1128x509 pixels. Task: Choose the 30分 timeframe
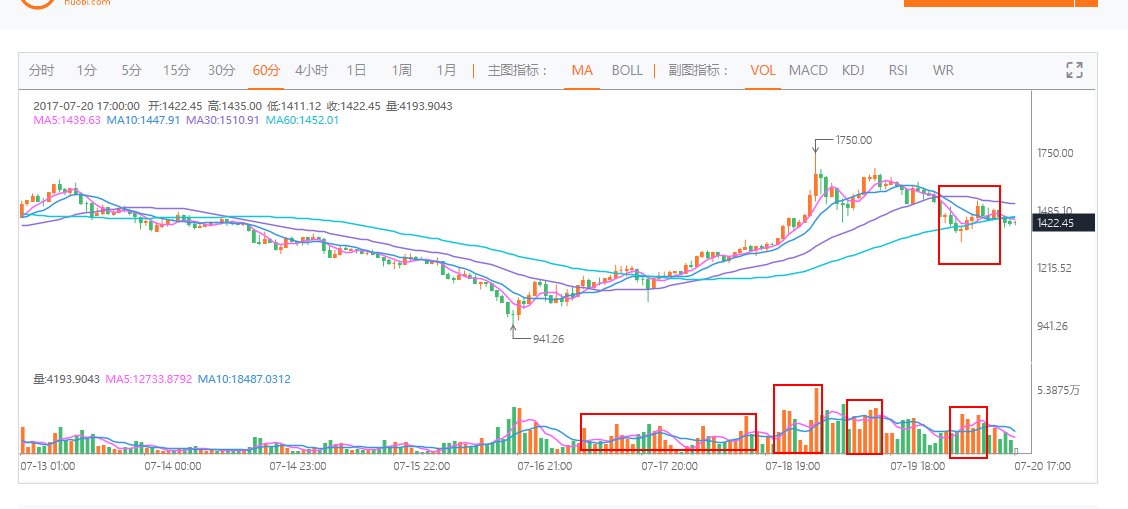pos(222,70)
